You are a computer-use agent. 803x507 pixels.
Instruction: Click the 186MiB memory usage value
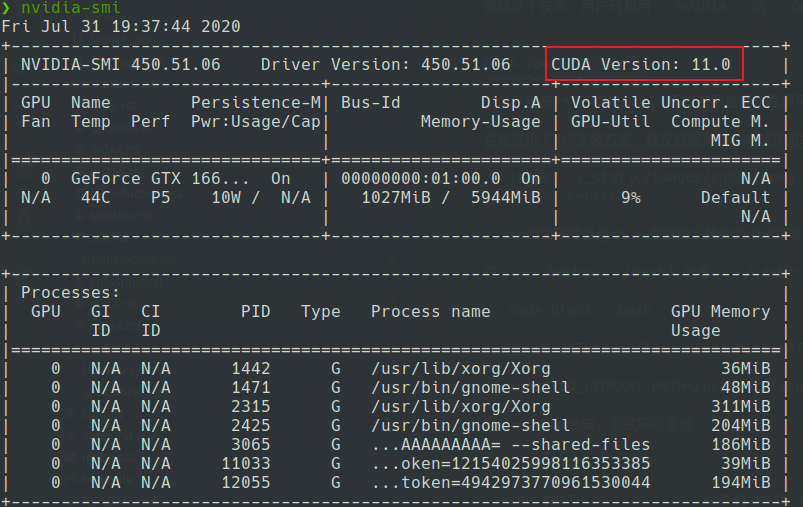pyautogui.click(x=741, y=444)
